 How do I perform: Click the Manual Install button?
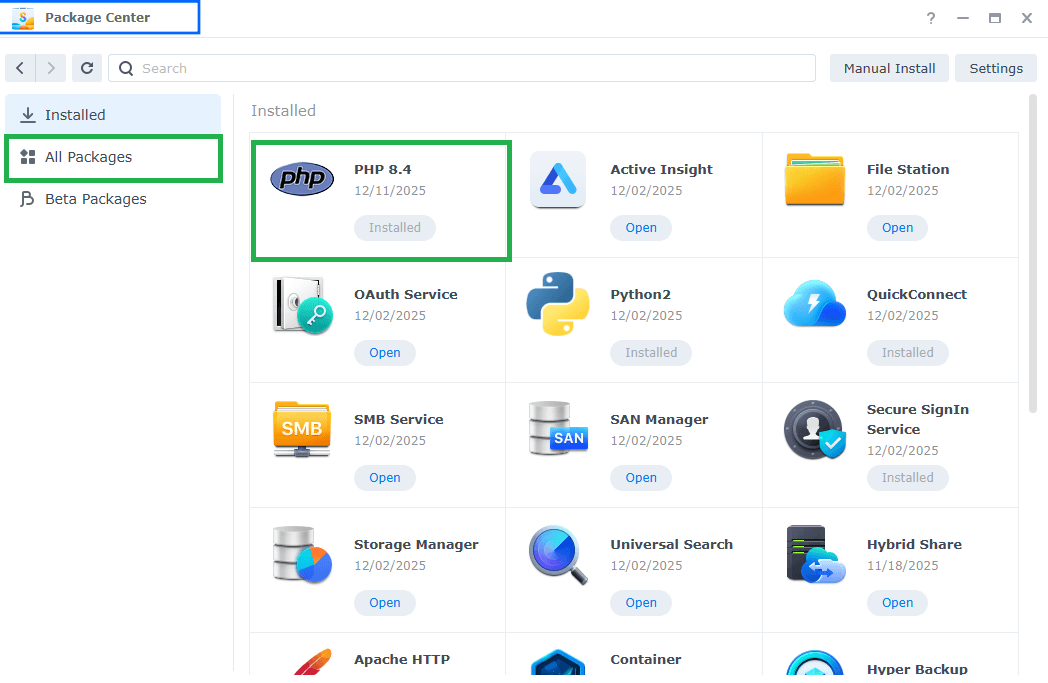[x=888, y=67]
